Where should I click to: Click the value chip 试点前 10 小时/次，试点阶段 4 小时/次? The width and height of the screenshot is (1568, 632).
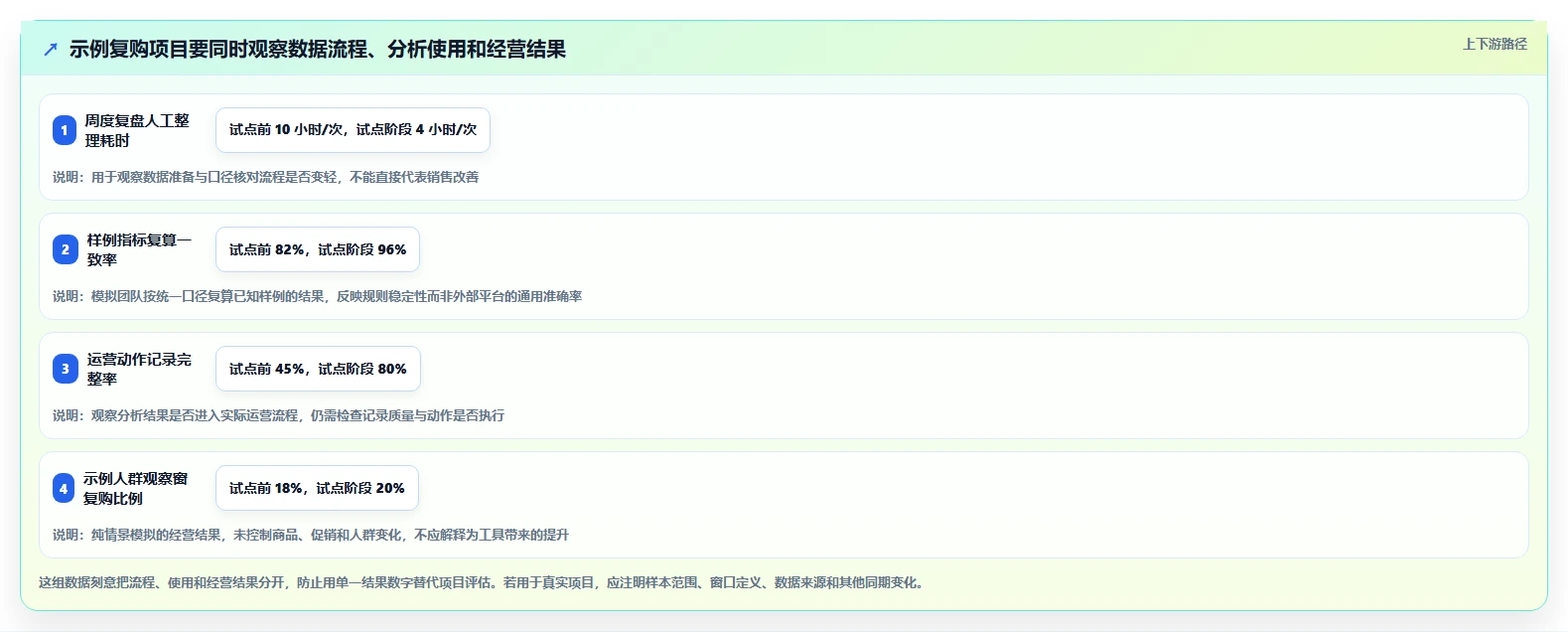(353, 130)
